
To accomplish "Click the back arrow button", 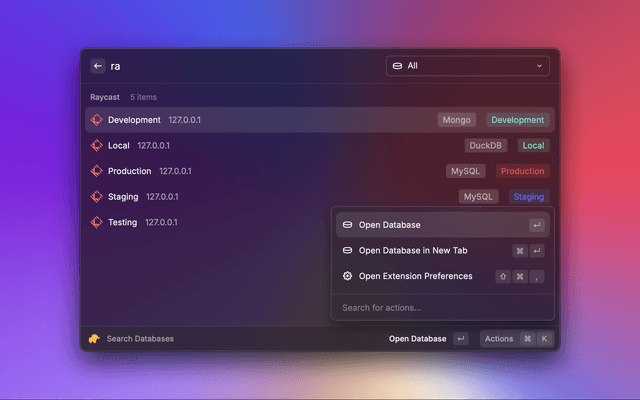I will tap(97, 66).
